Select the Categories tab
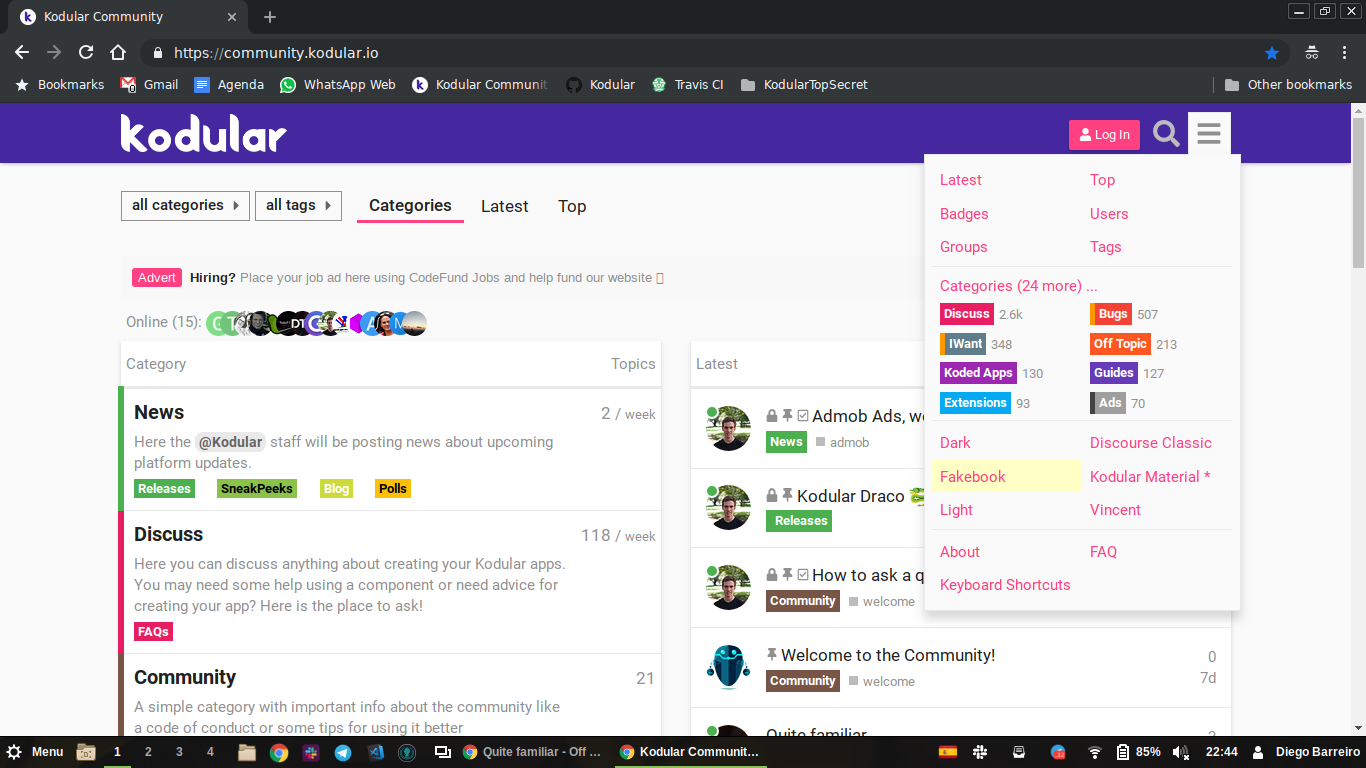The image size is (1366, 768). (410, 205)
